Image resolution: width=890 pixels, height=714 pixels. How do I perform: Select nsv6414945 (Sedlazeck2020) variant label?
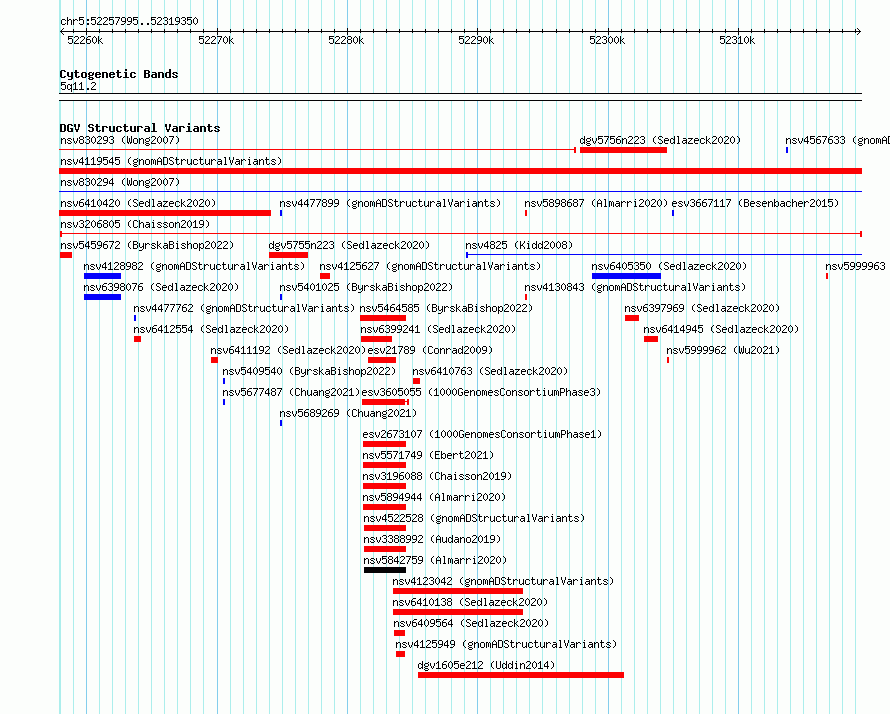(x=721, y=329)
